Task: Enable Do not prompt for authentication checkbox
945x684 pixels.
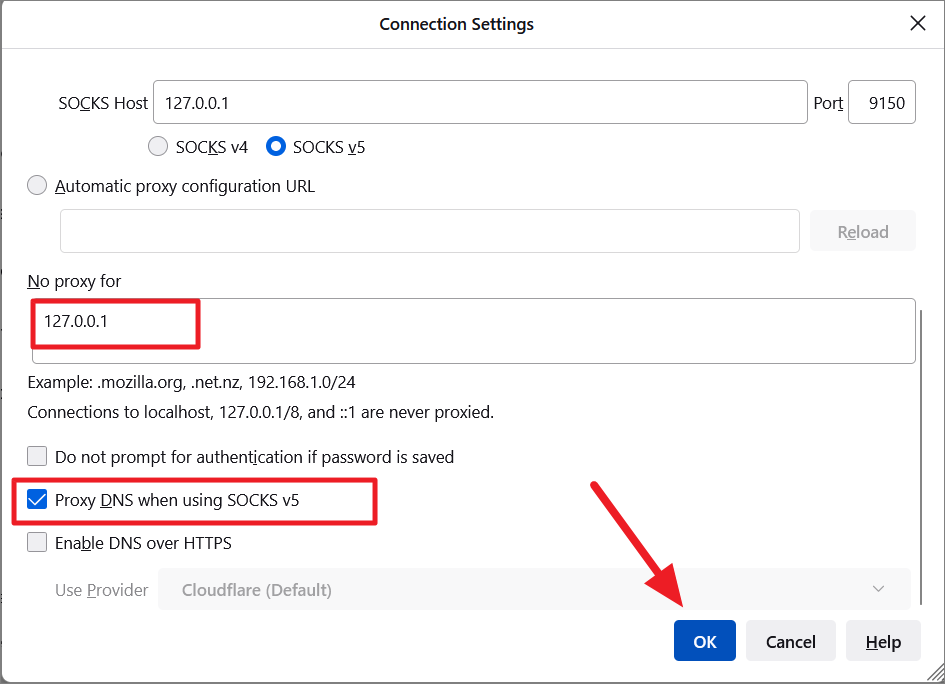Action: click(x=37, y=456)
